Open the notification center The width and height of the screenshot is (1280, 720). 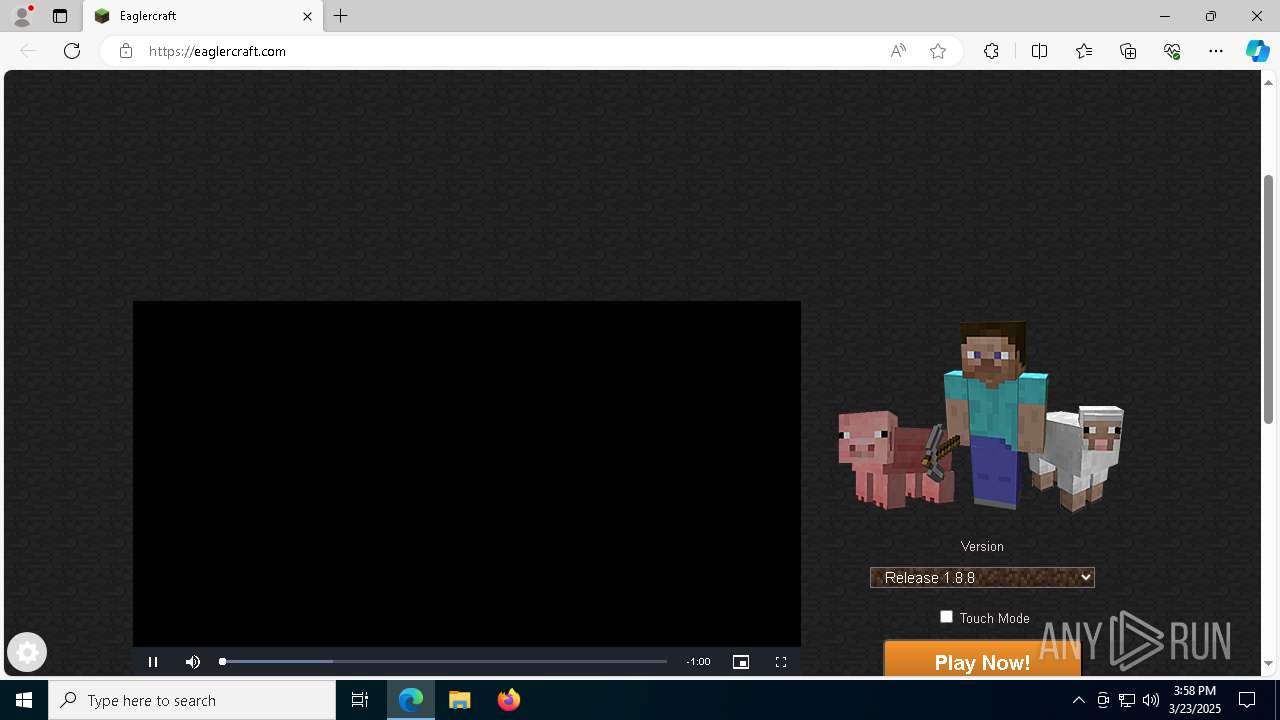pyautogui.click(x=1247, y=700)
